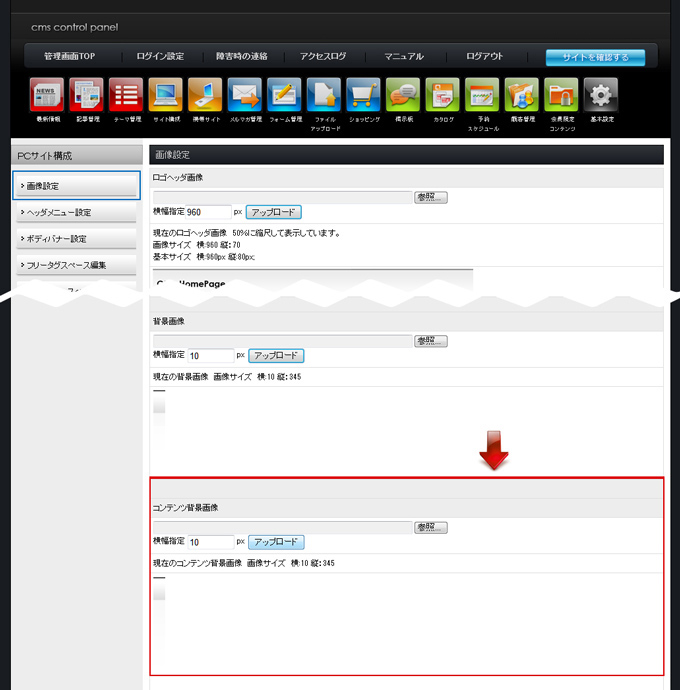Click the 横幅指定 field showing 960

click(x=208, y=213)
